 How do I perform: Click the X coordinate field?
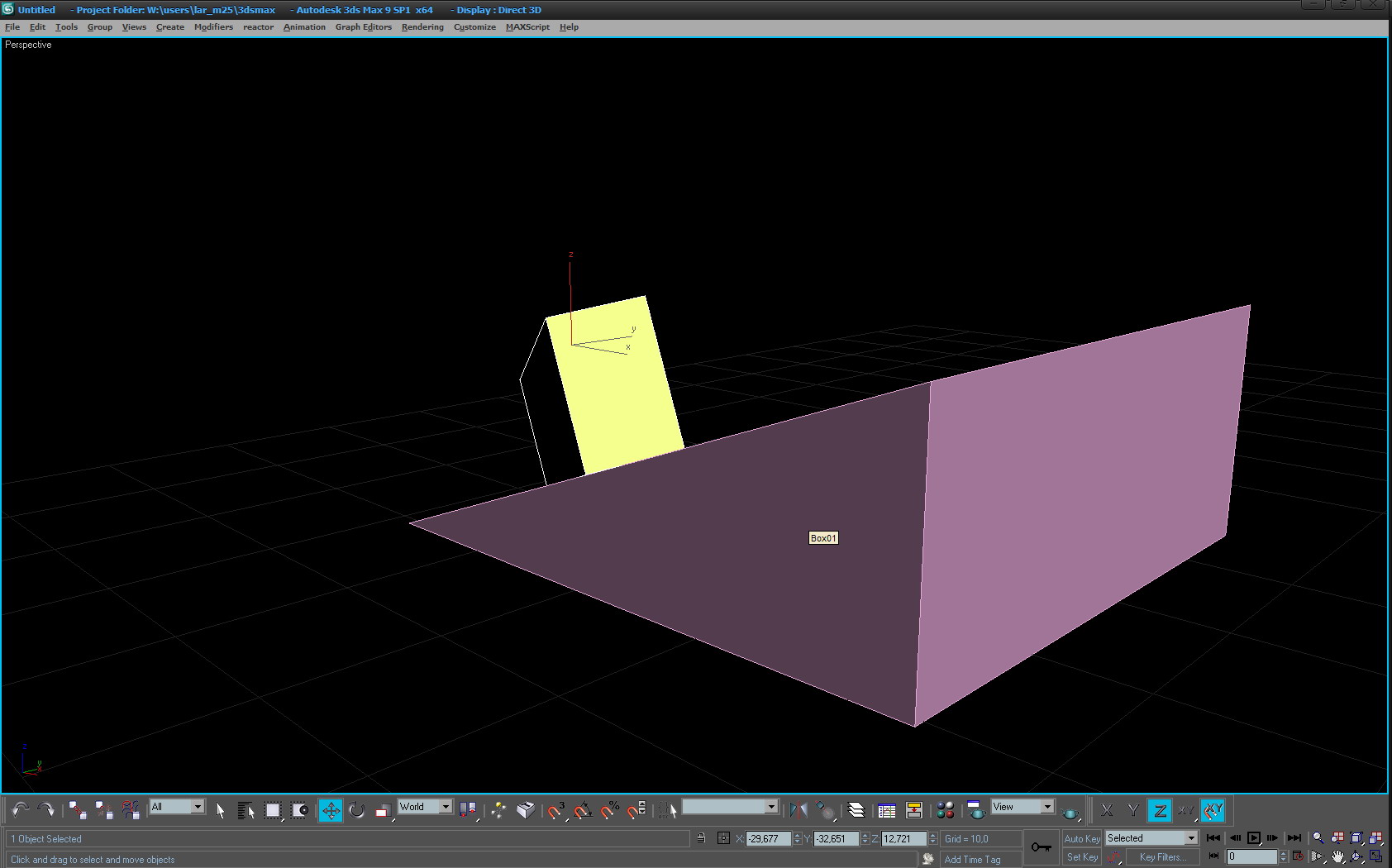769,839
